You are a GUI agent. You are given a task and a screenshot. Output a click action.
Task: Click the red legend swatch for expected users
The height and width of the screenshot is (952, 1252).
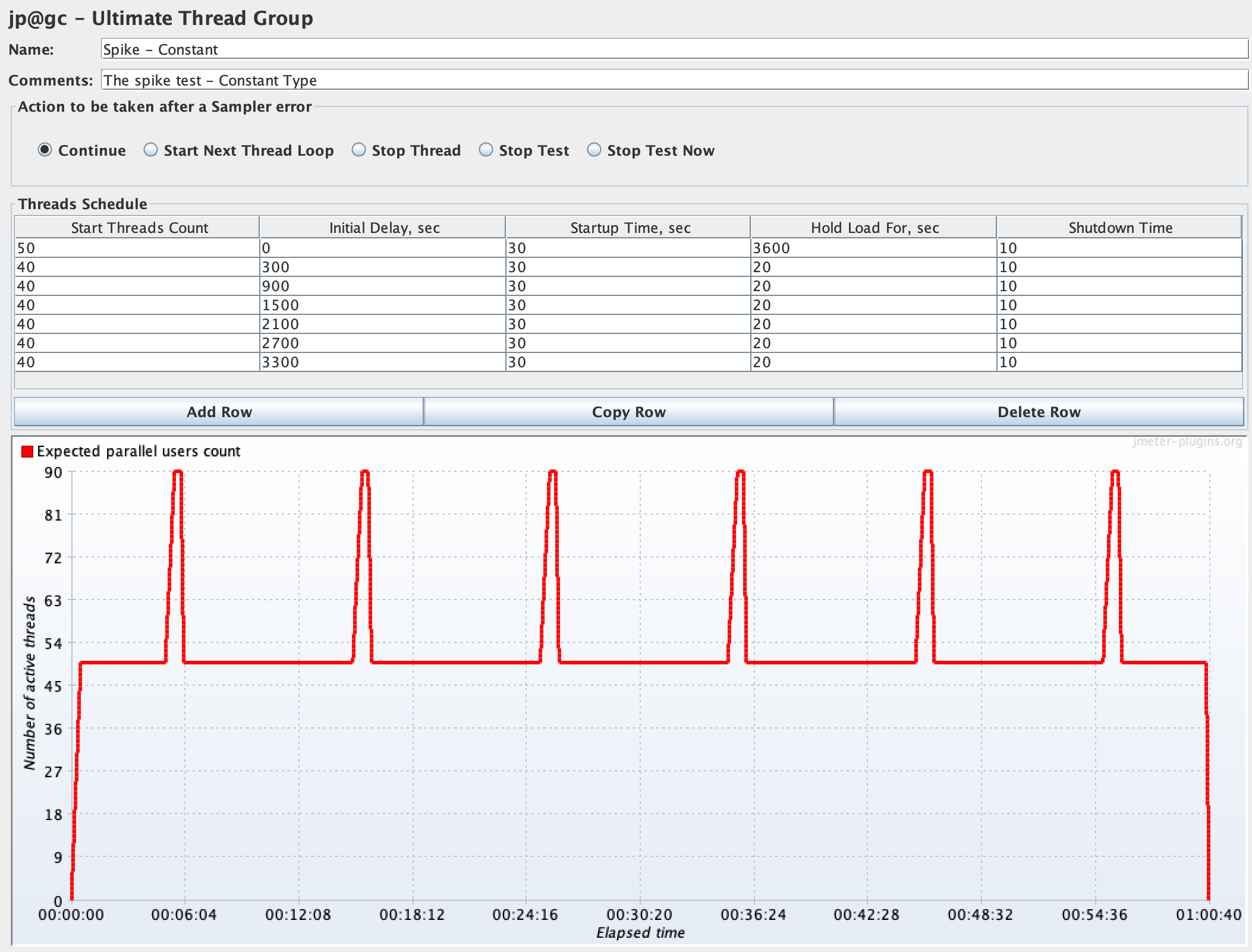click(27, 452)
